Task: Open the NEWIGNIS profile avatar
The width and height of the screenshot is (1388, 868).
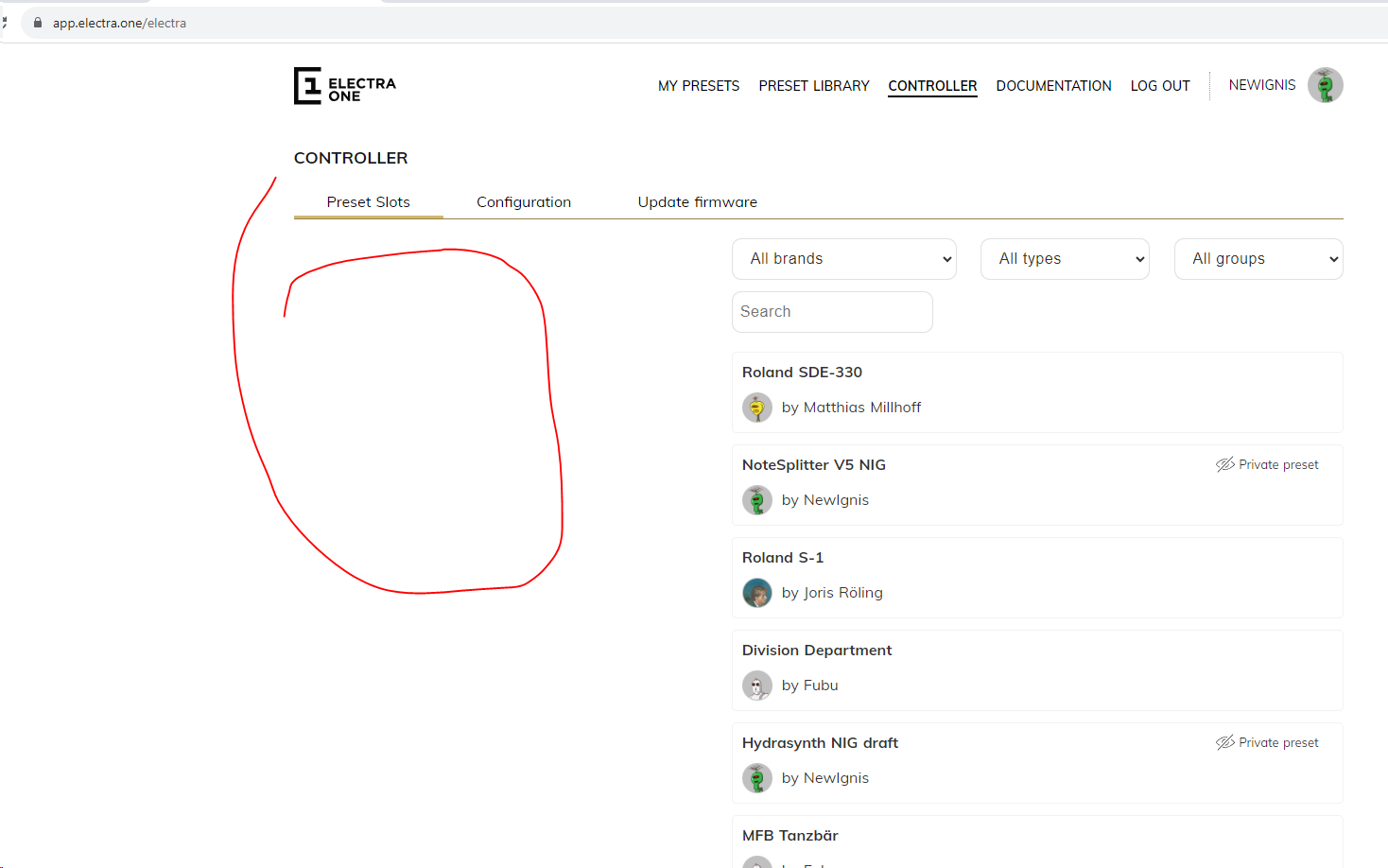Action: [1326, 85]
